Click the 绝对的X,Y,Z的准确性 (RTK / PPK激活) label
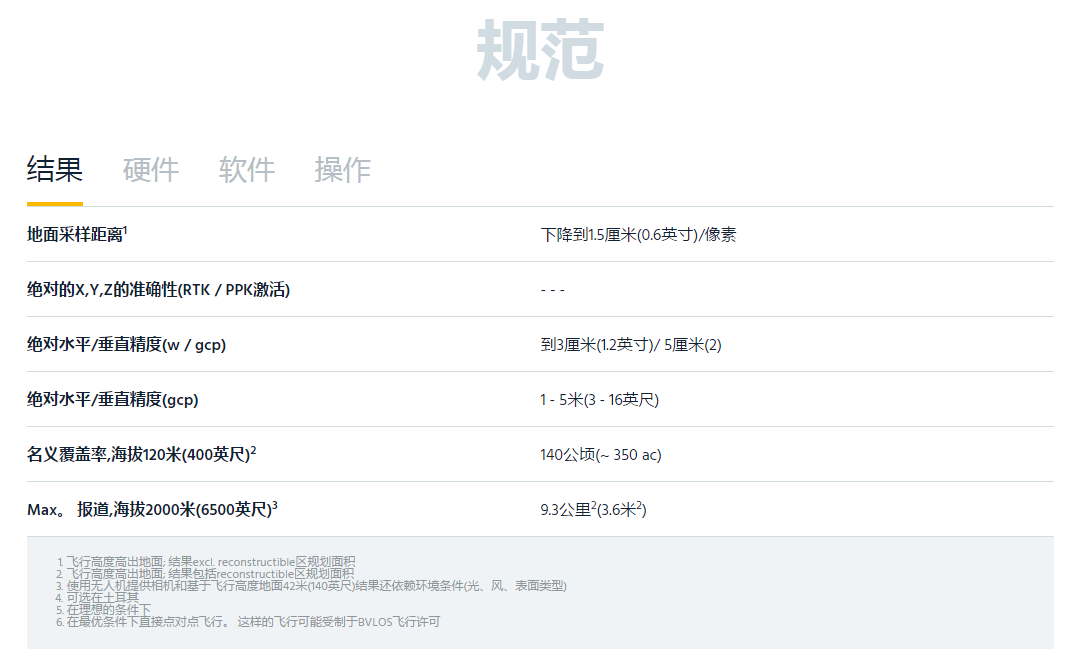The height and width of the screenshot is (664, 1070). tap(158, 290)
